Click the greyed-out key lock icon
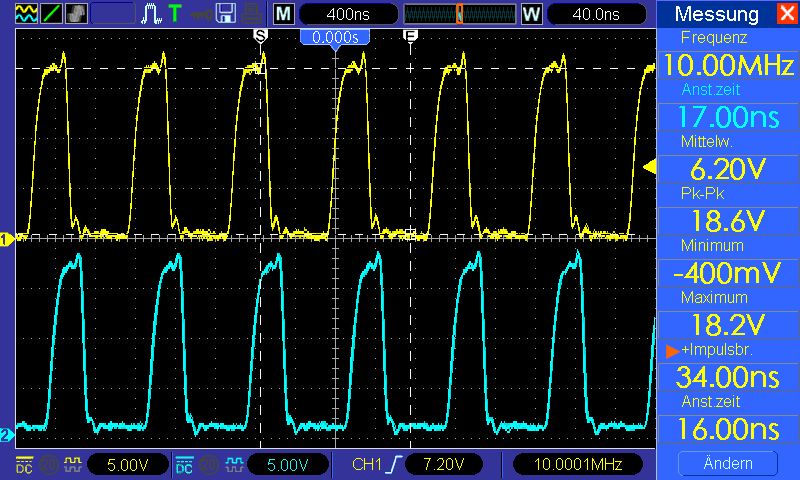The image size is (800, 480). pyautogui.click(x=202, y=14)
